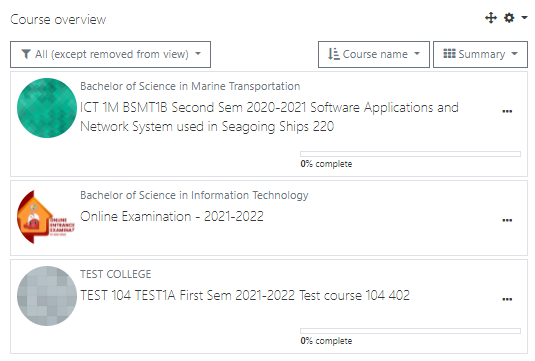Image resolution: width=535 pixels, height=361 pixels.
Task: Expand the All (except removed from view) filter
Action: click(111, 54)
